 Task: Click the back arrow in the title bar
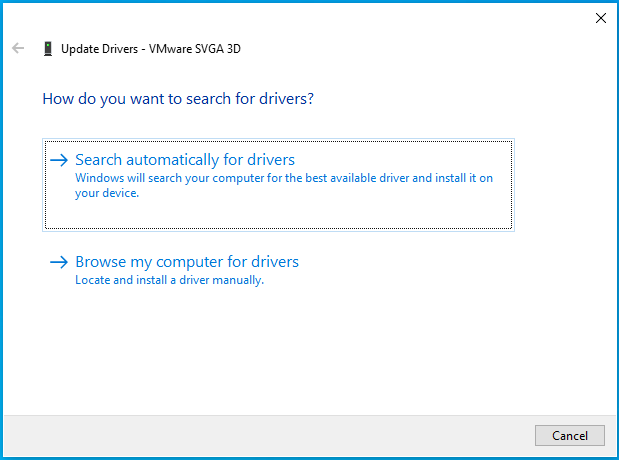coord(17,48)
